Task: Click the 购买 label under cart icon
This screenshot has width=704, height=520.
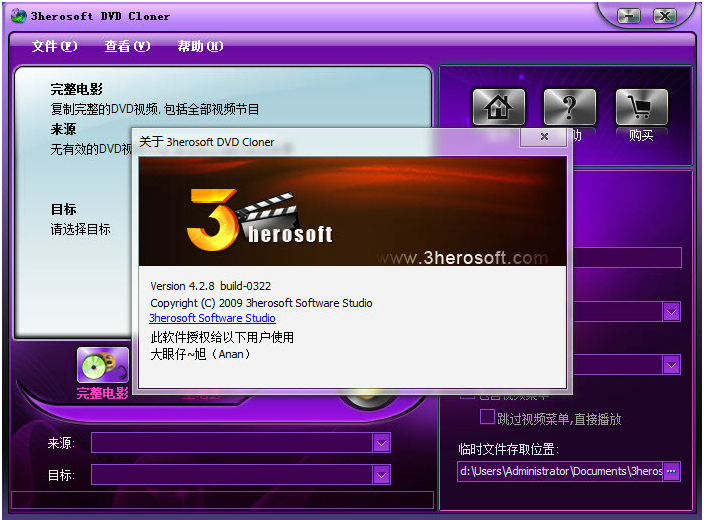Action: pos(641,135)
